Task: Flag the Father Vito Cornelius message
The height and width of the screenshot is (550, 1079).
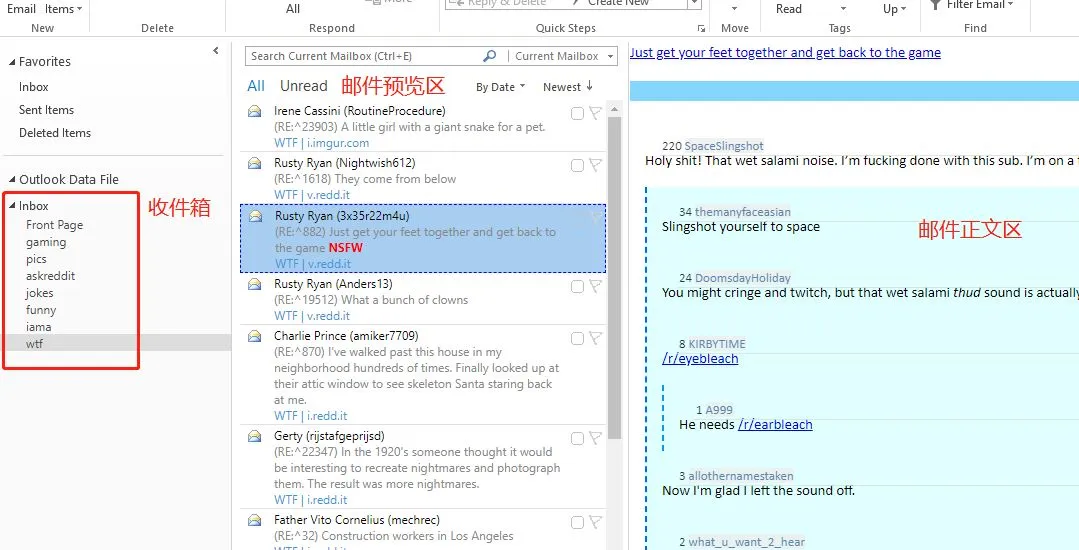Action: point(595,522)
